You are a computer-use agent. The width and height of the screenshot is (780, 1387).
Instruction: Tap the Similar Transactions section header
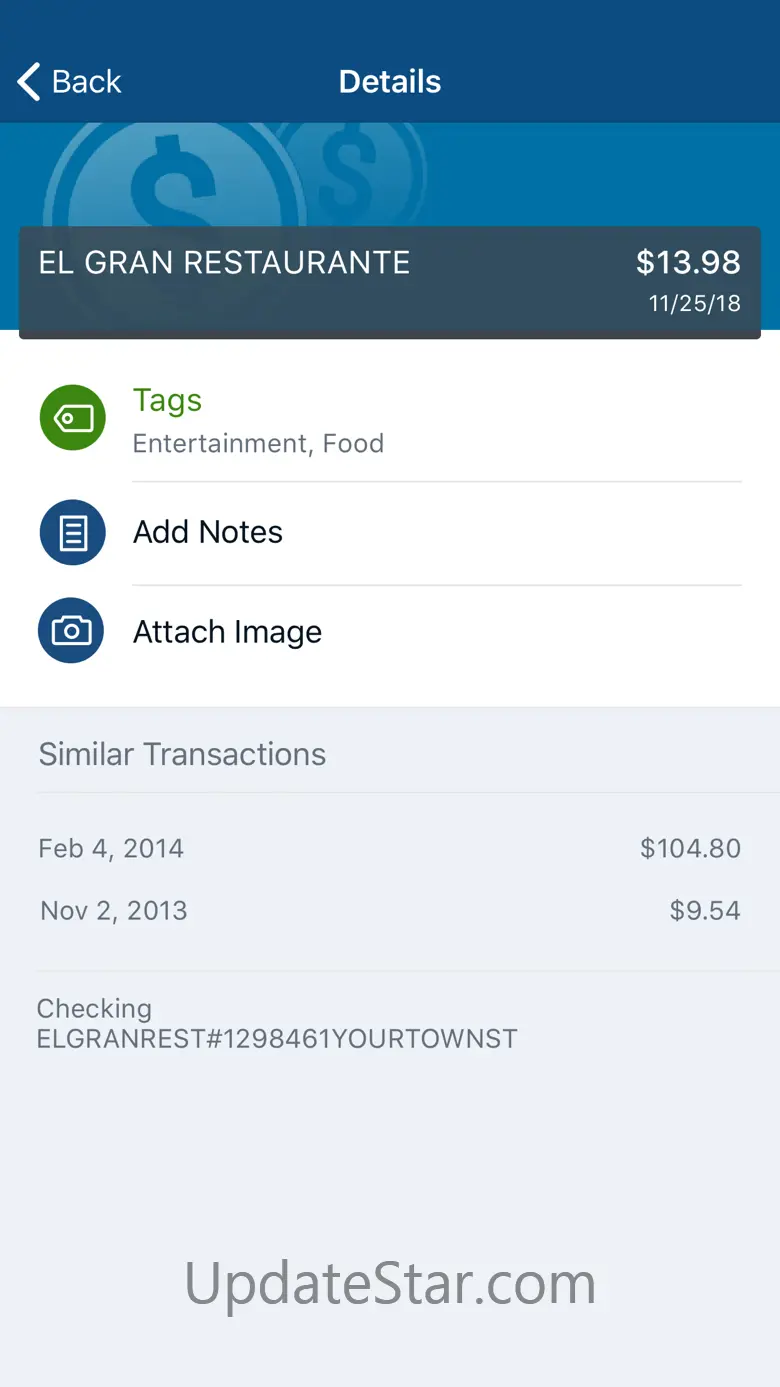pyautogui.click(x=182, y=754)
